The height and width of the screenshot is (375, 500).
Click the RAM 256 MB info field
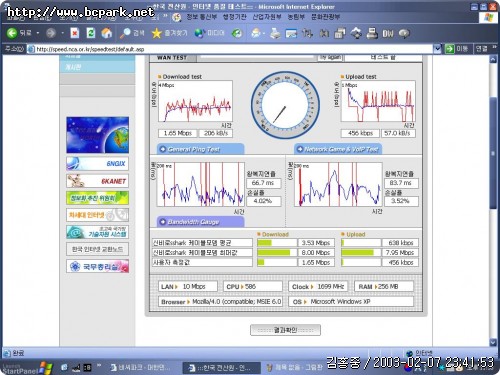click(384, 286)
